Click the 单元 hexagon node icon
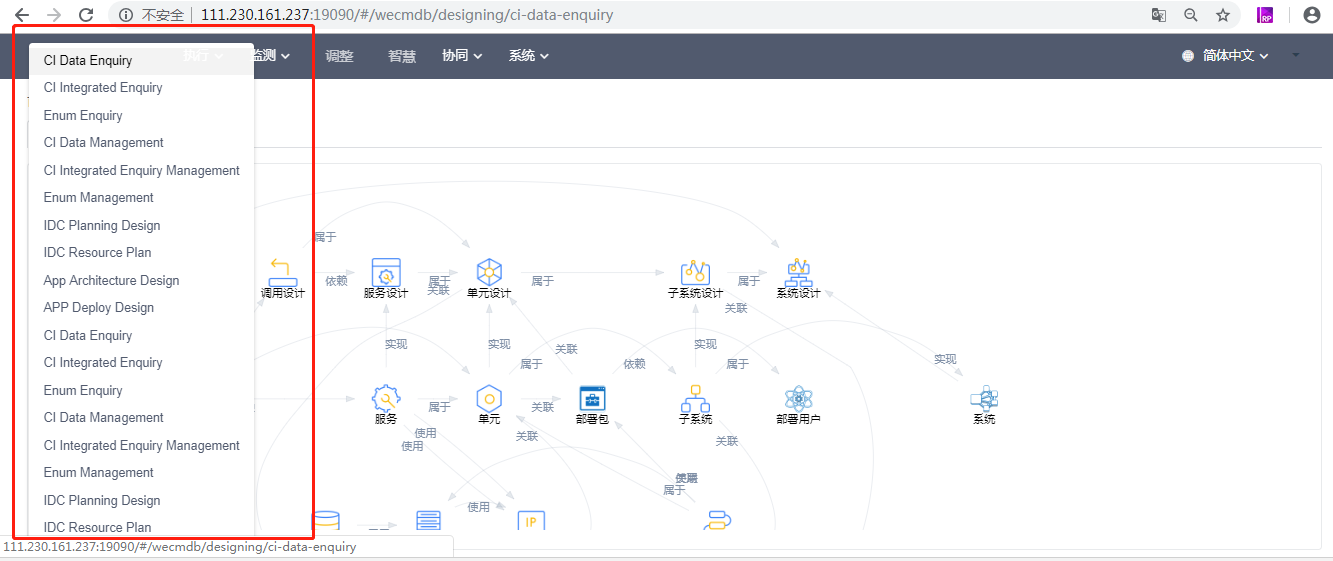1333x561 pixels. click(489, 397)
